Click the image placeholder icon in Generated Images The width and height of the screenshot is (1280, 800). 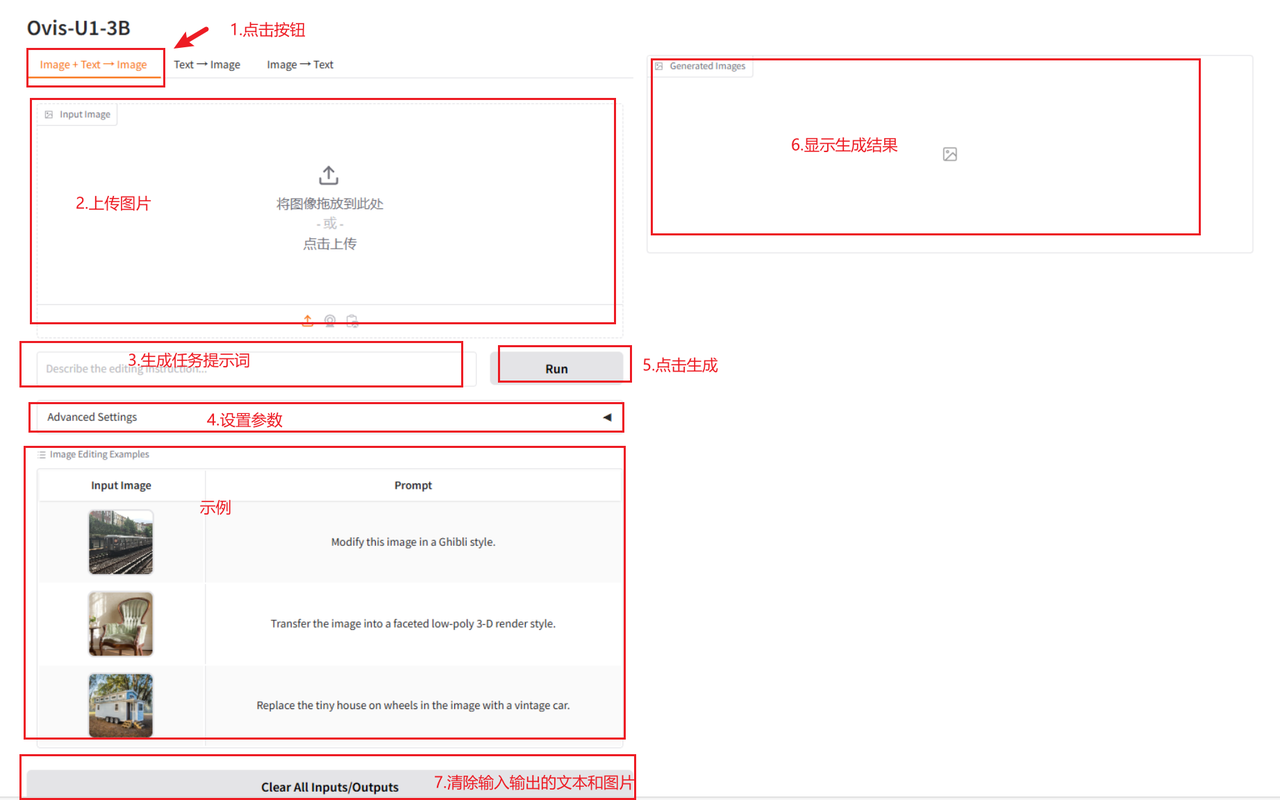point(950,154)
